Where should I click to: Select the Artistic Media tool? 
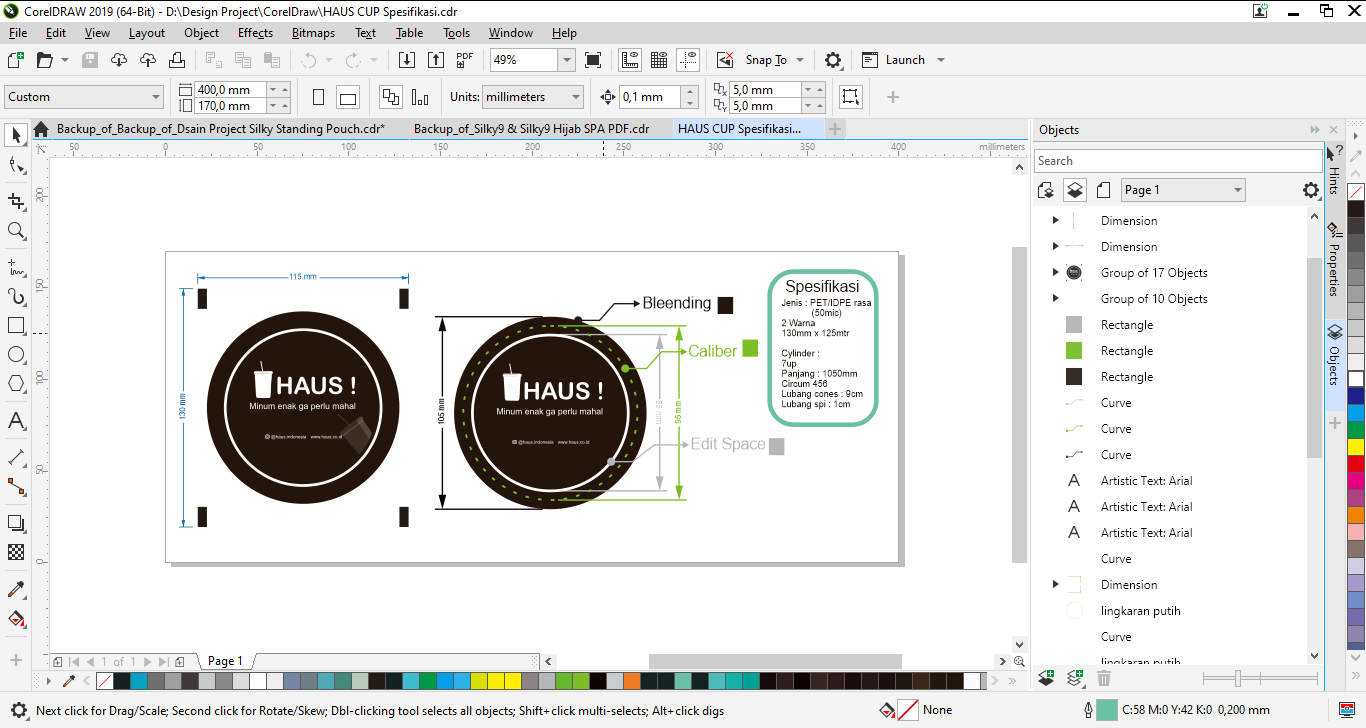pyautogui.click(x=16, y=297)
